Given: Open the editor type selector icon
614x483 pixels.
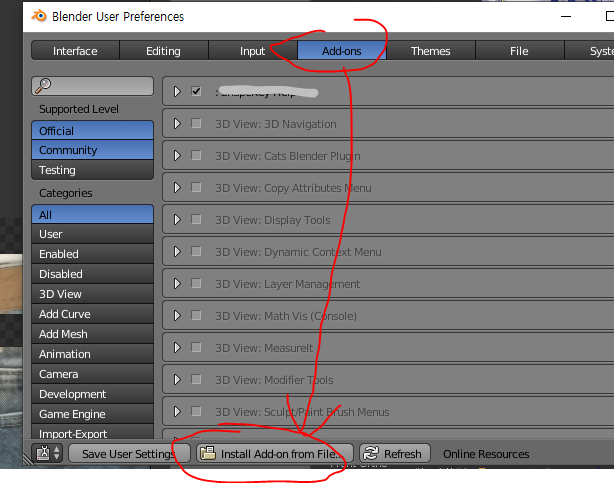Looking at the screenshot, I should coord(47,453).
